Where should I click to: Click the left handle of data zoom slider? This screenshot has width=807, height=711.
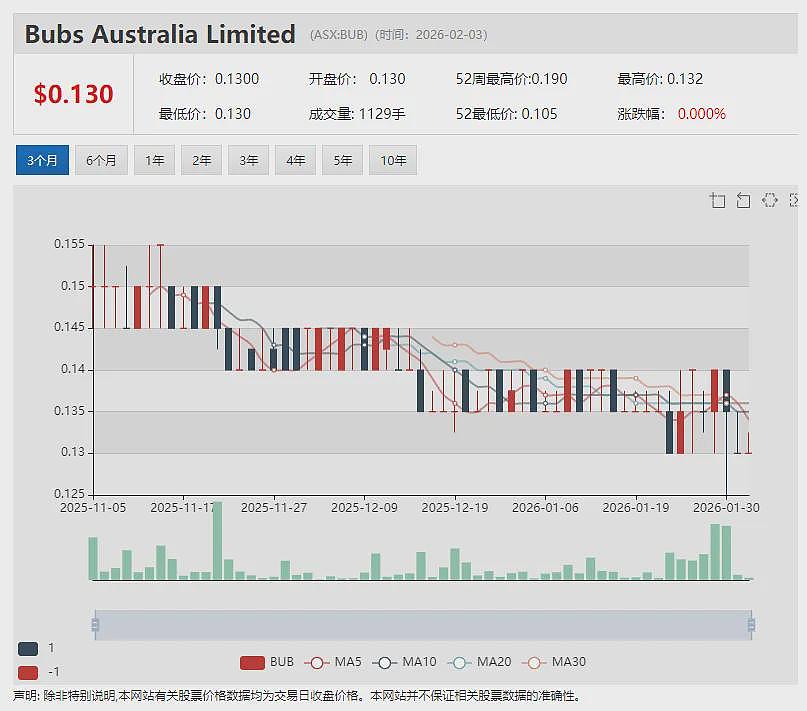pos(95,625)
